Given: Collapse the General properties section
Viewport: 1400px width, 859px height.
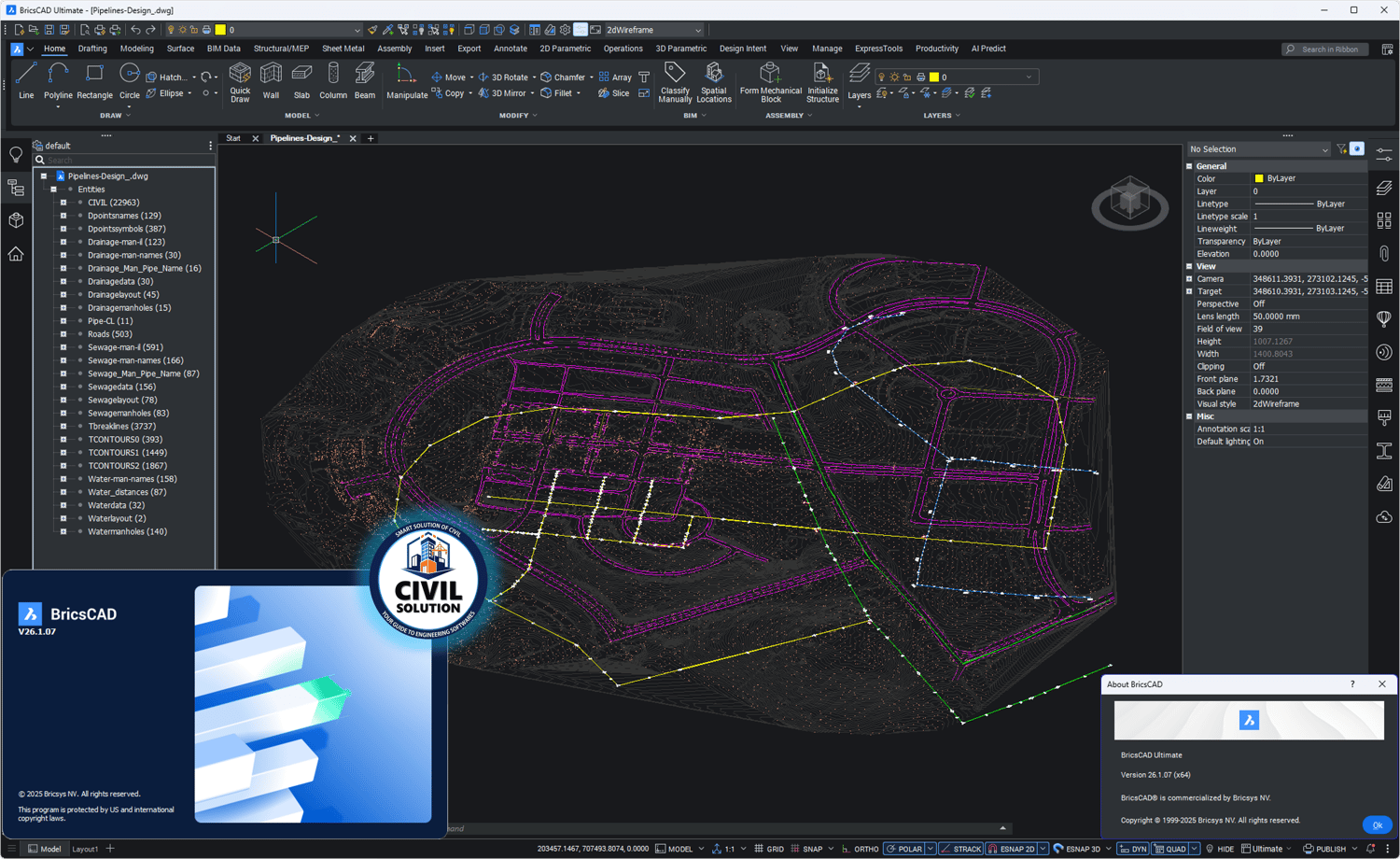Looking at the screenshot, I should (1190, 166).
